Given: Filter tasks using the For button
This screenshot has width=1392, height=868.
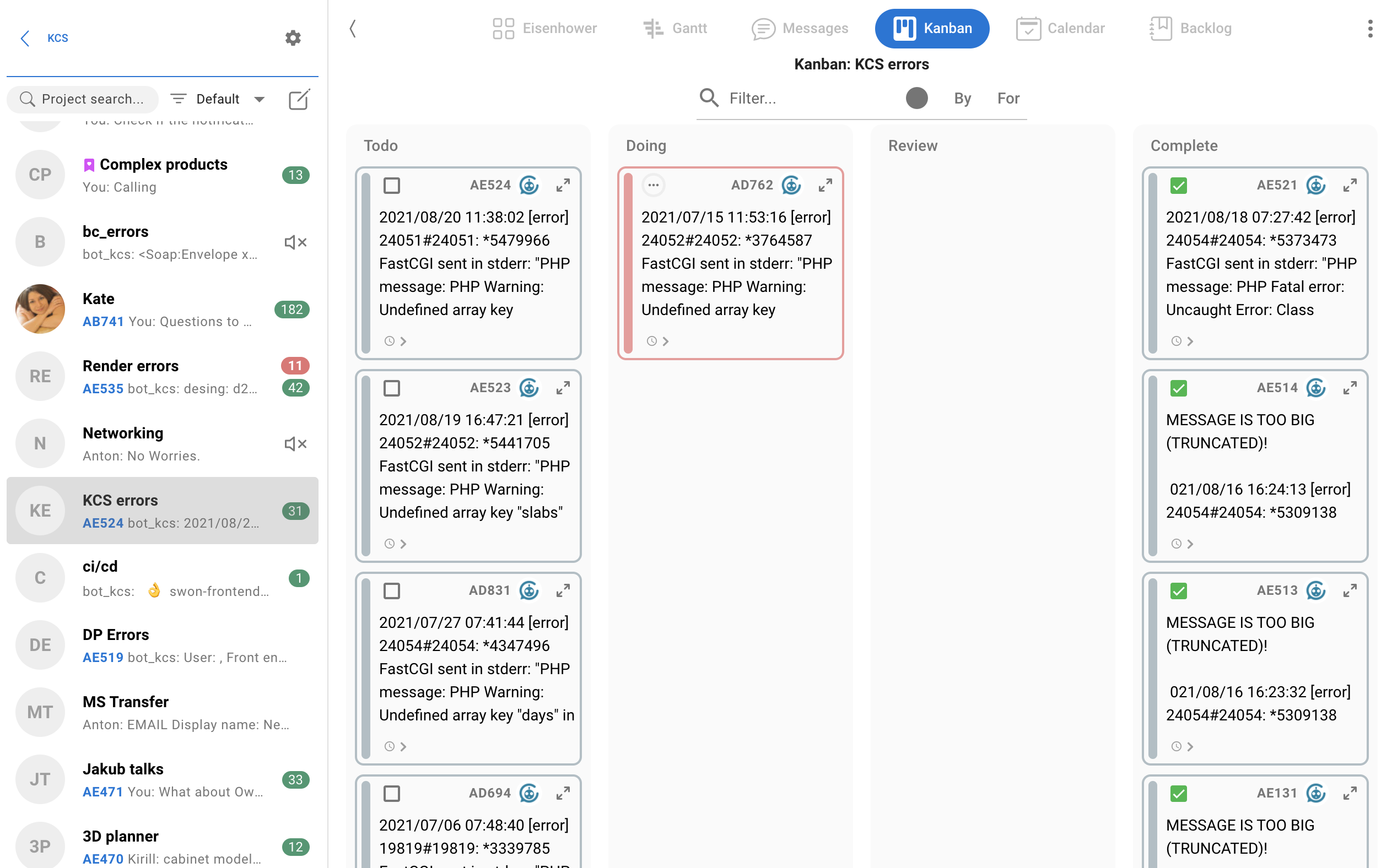Looking at the screenshot, I should coord(1008,98).
